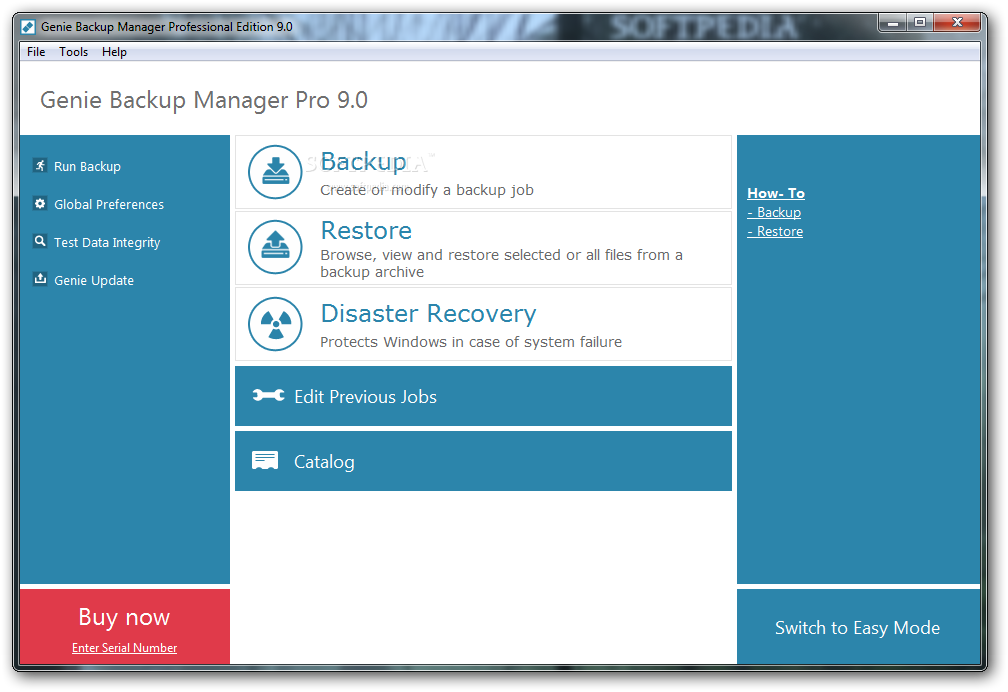Click the Catalog card icon
This screenshot has width=1008, height=692.
(265, 460)
